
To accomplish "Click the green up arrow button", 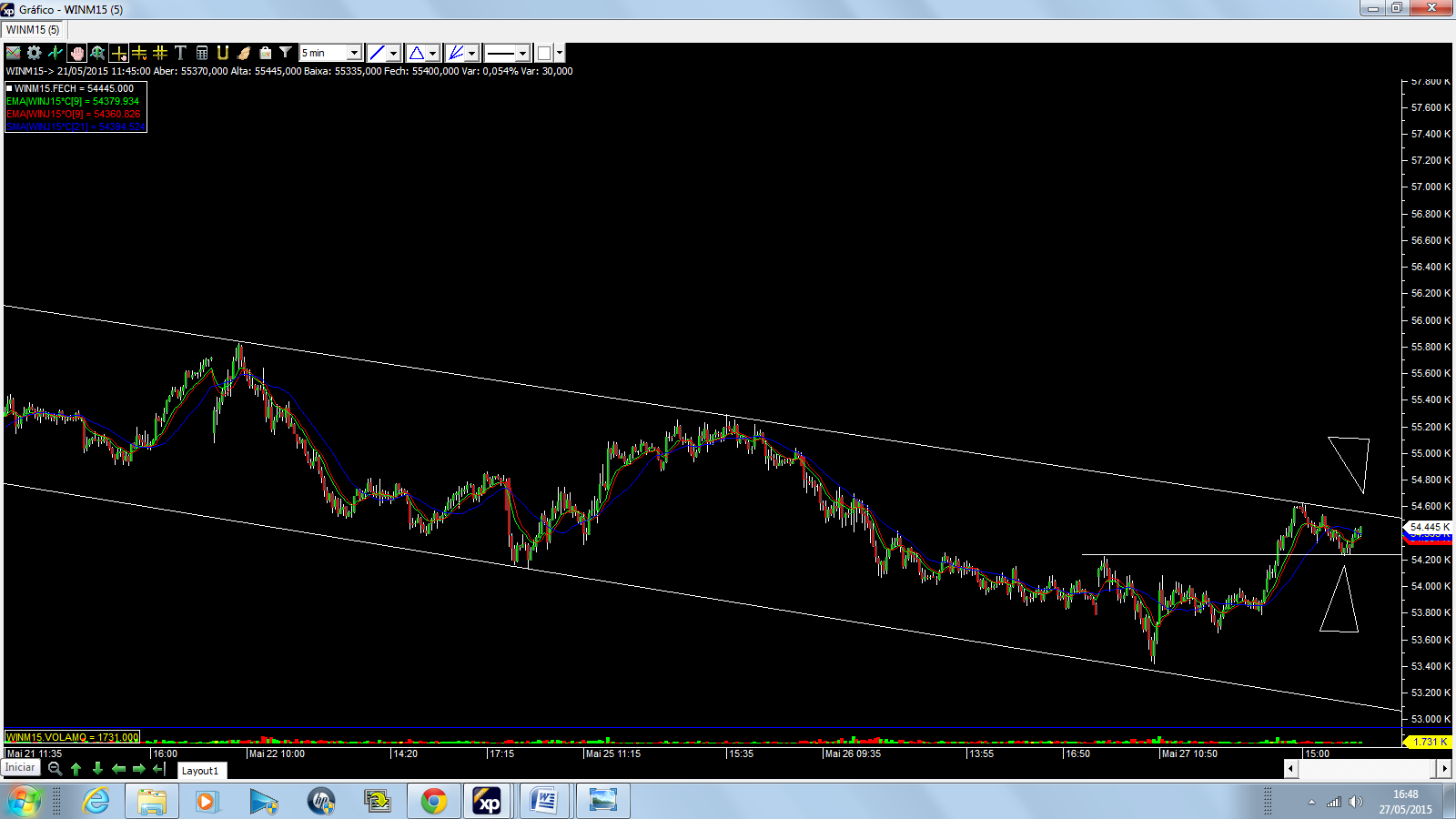I will (x=76, y=769).
